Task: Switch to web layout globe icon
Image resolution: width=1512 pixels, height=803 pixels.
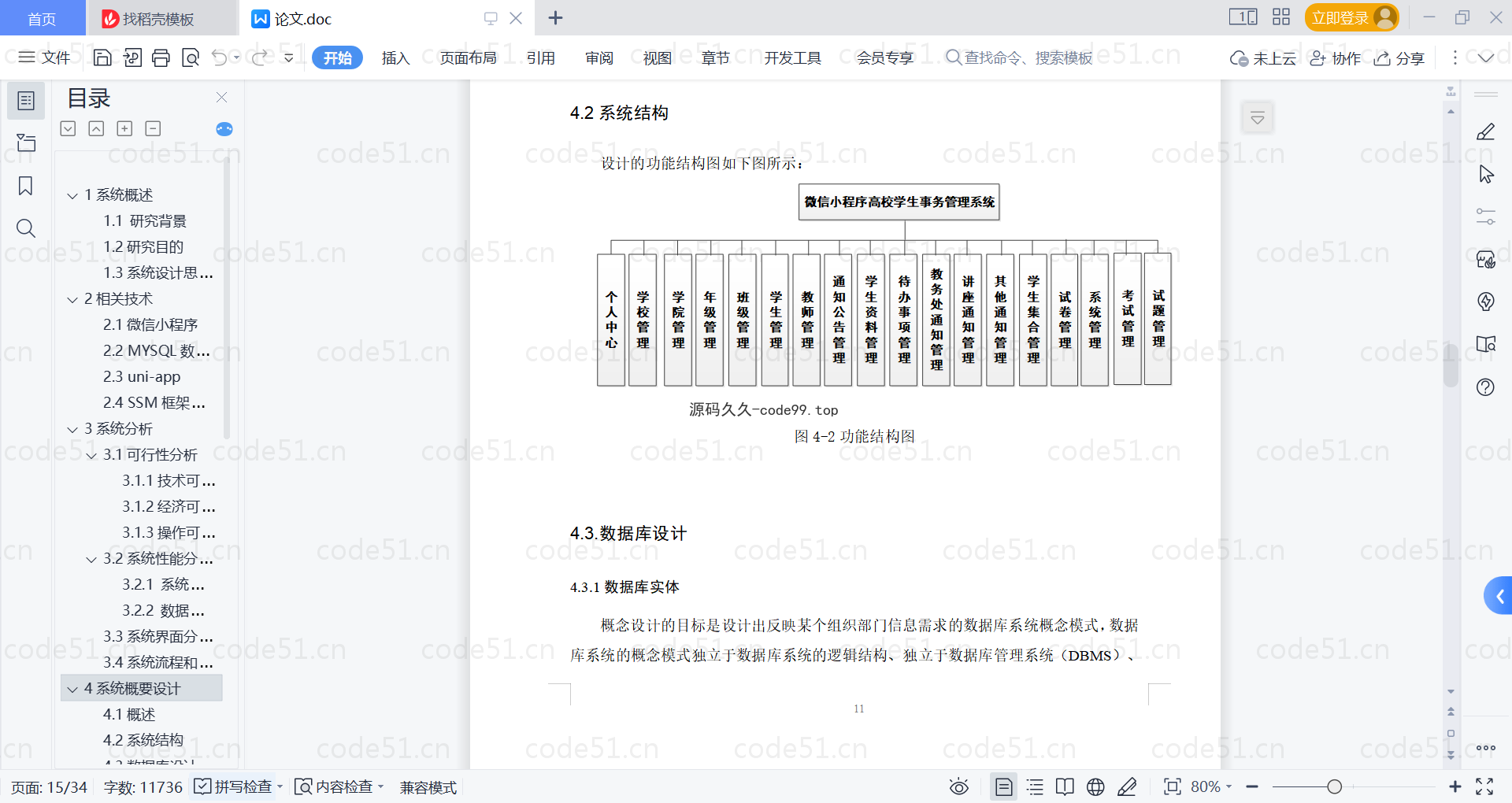Action: [1095, 786]
